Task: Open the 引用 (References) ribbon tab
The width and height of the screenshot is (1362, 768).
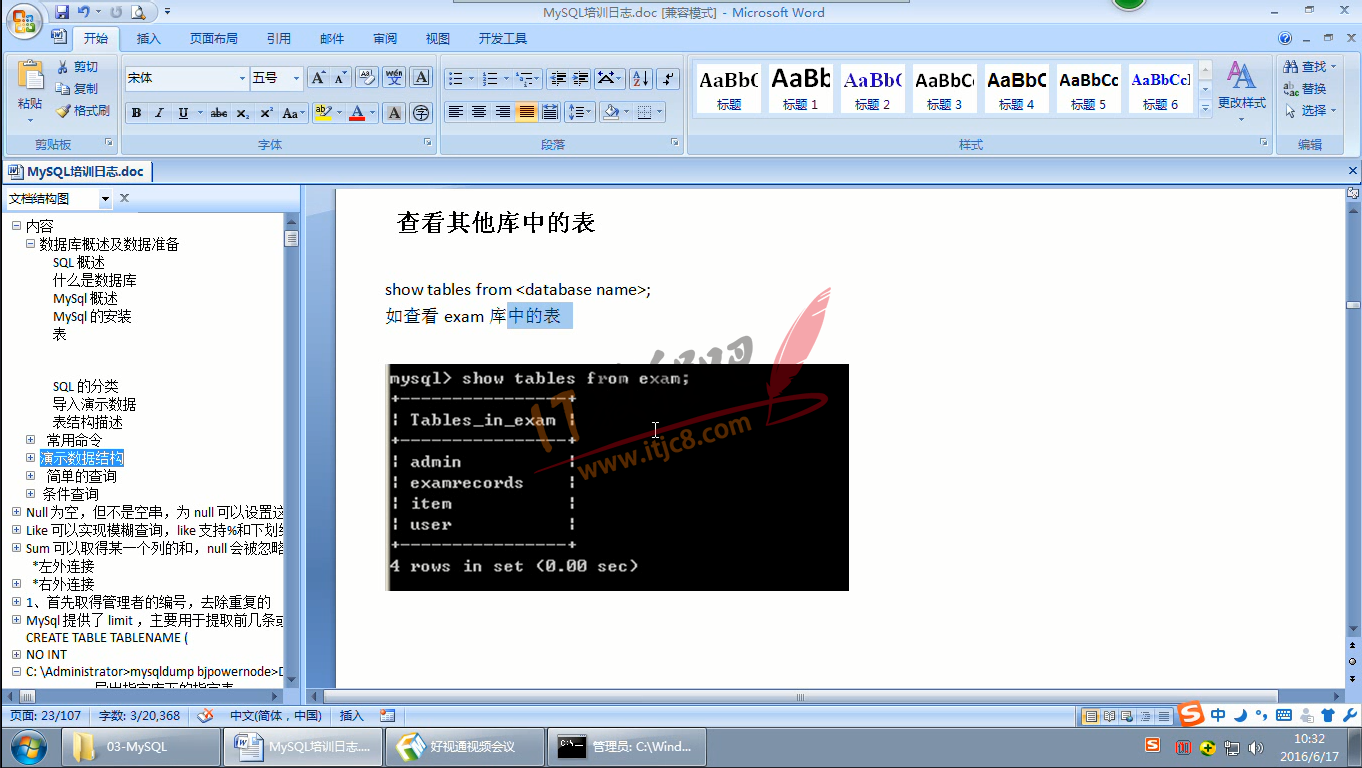Action: (279, 39)
